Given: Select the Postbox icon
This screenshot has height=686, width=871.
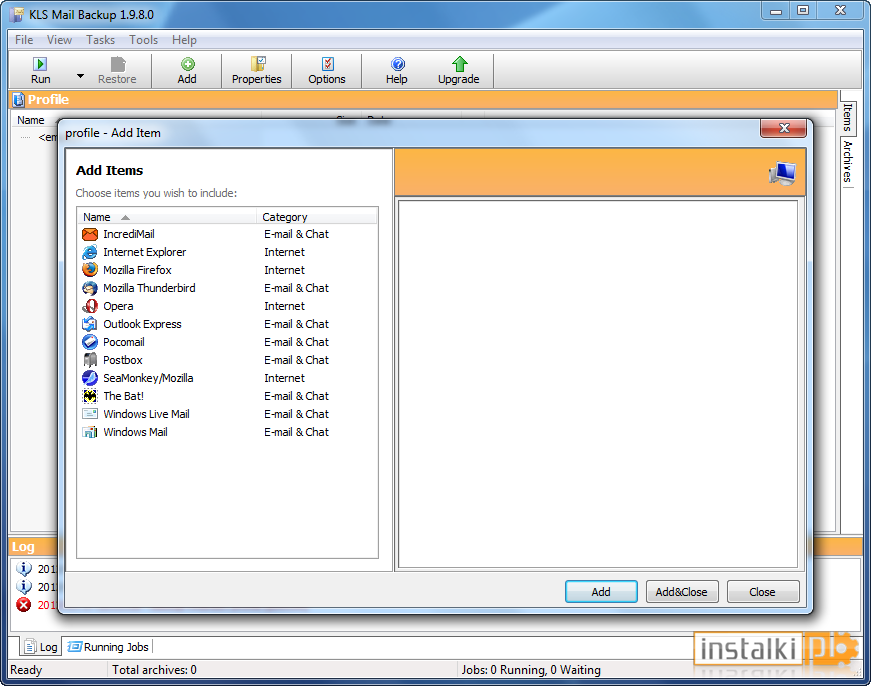Looking at the screenshot, I should click(90, 360).
